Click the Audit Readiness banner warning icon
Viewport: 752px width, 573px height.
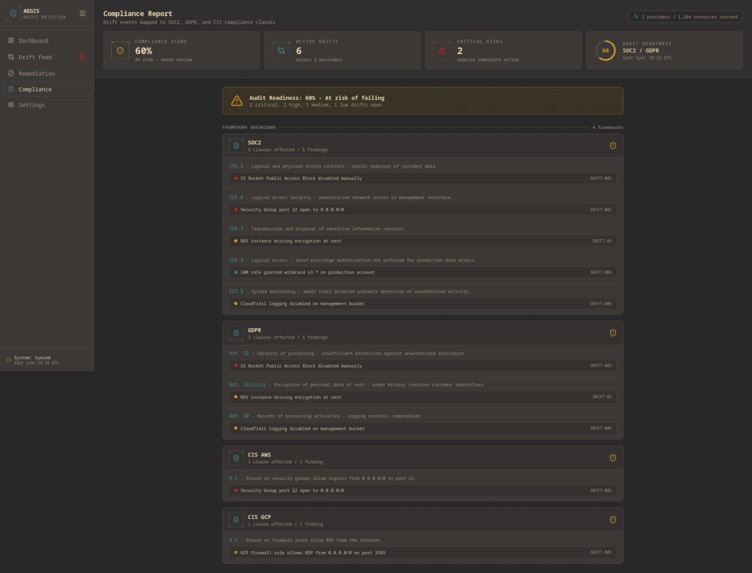pyautogui.click(x=237, y=101)
